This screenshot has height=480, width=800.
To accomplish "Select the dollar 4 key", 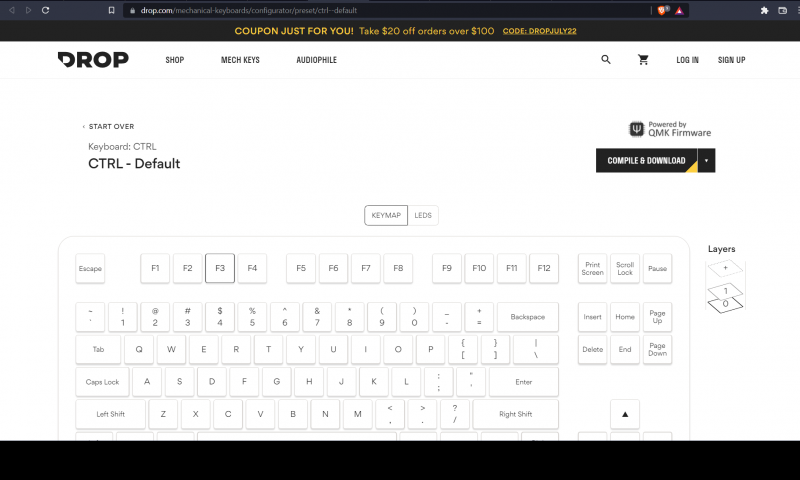I will point(220,317).
